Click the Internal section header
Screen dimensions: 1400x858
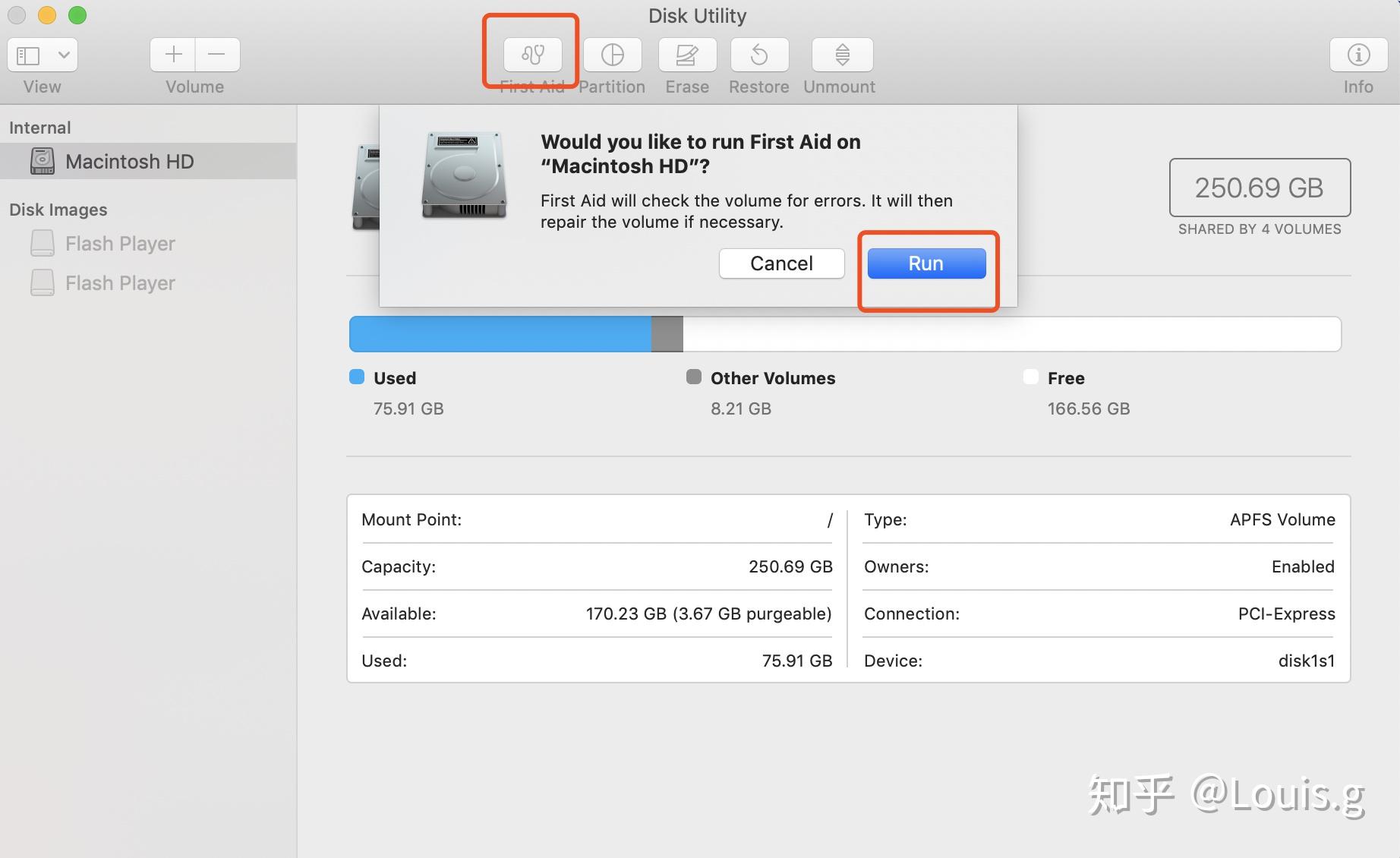(40, 128)
